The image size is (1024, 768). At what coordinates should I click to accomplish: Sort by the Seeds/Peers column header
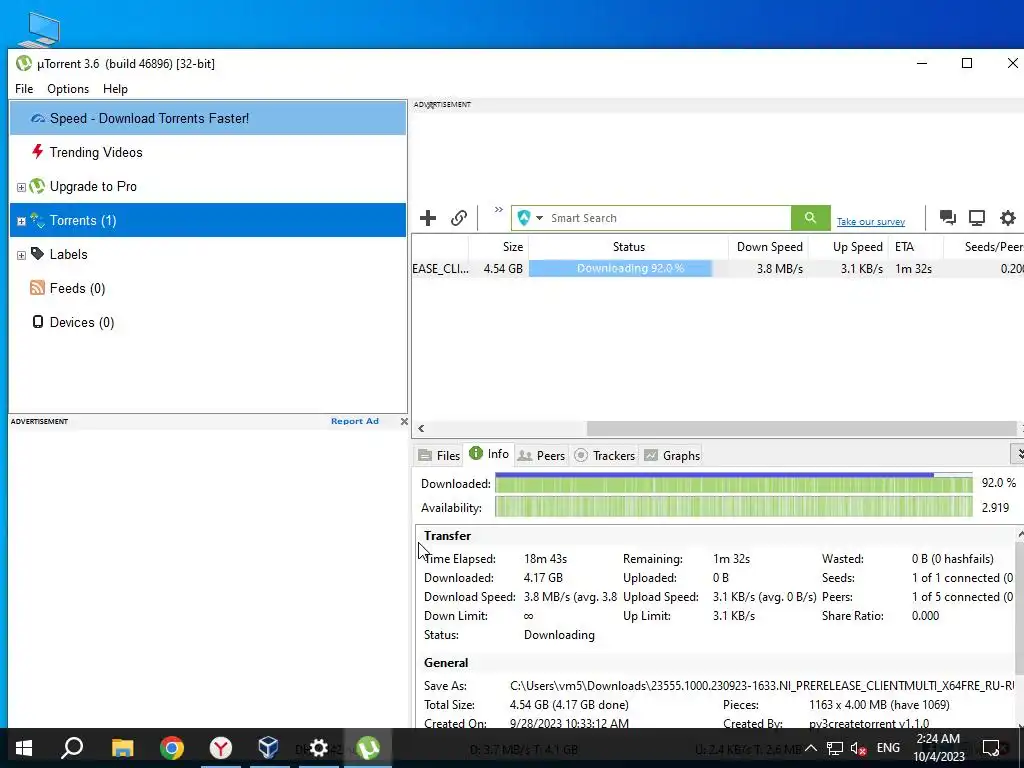tap(984, 247)
